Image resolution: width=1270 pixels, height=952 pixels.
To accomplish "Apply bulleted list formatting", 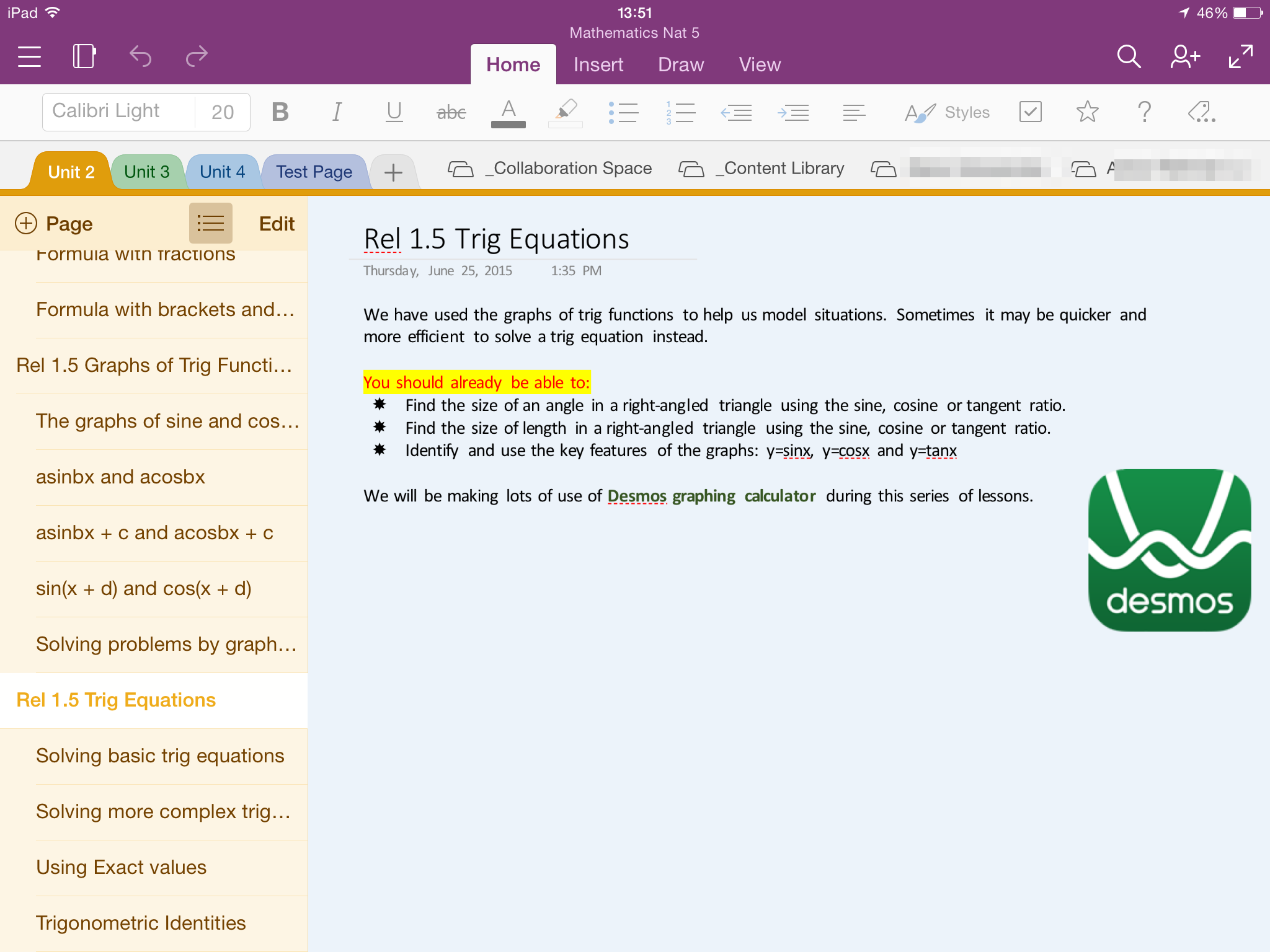I will tap(623, 112).
